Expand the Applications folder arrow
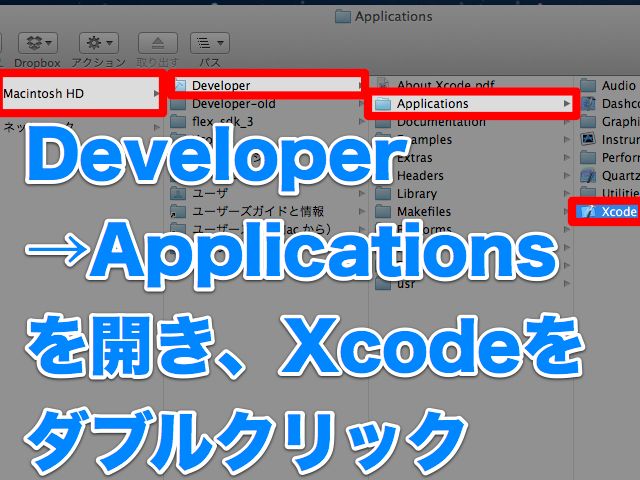The height and width of the screenshot is (480, 640). coord(567,104)
